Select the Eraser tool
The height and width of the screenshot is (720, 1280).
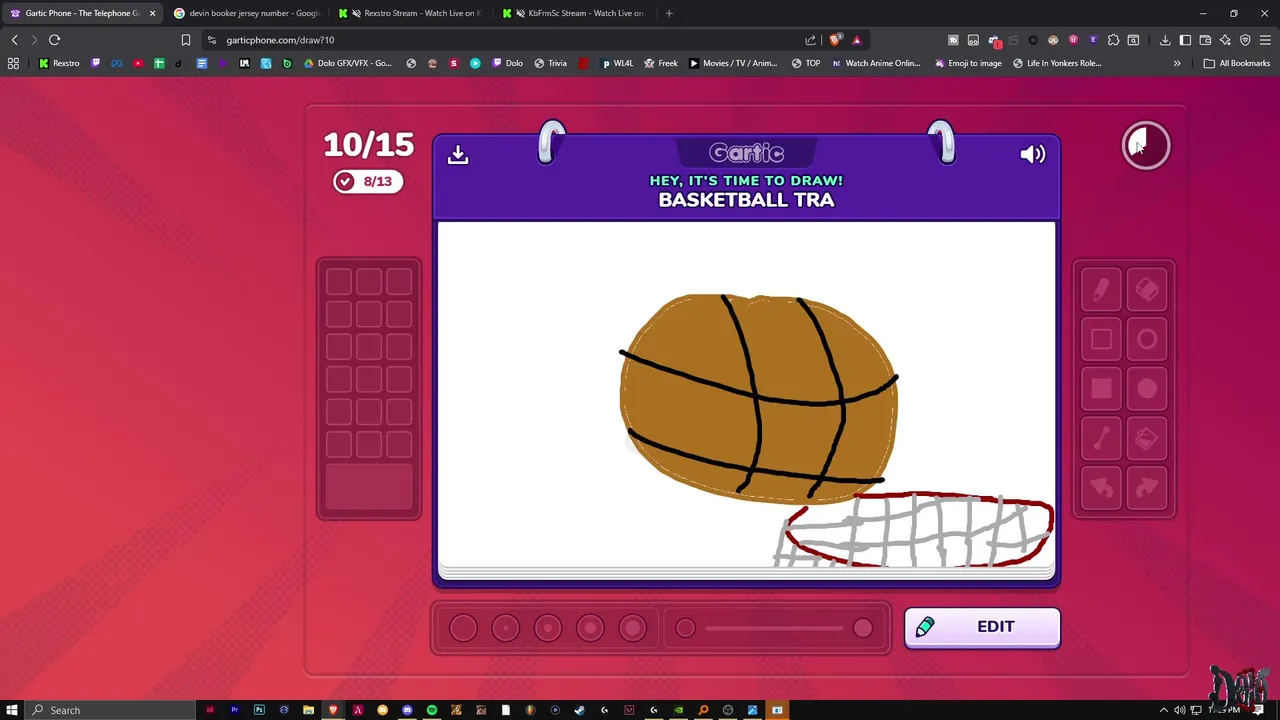1147,290
